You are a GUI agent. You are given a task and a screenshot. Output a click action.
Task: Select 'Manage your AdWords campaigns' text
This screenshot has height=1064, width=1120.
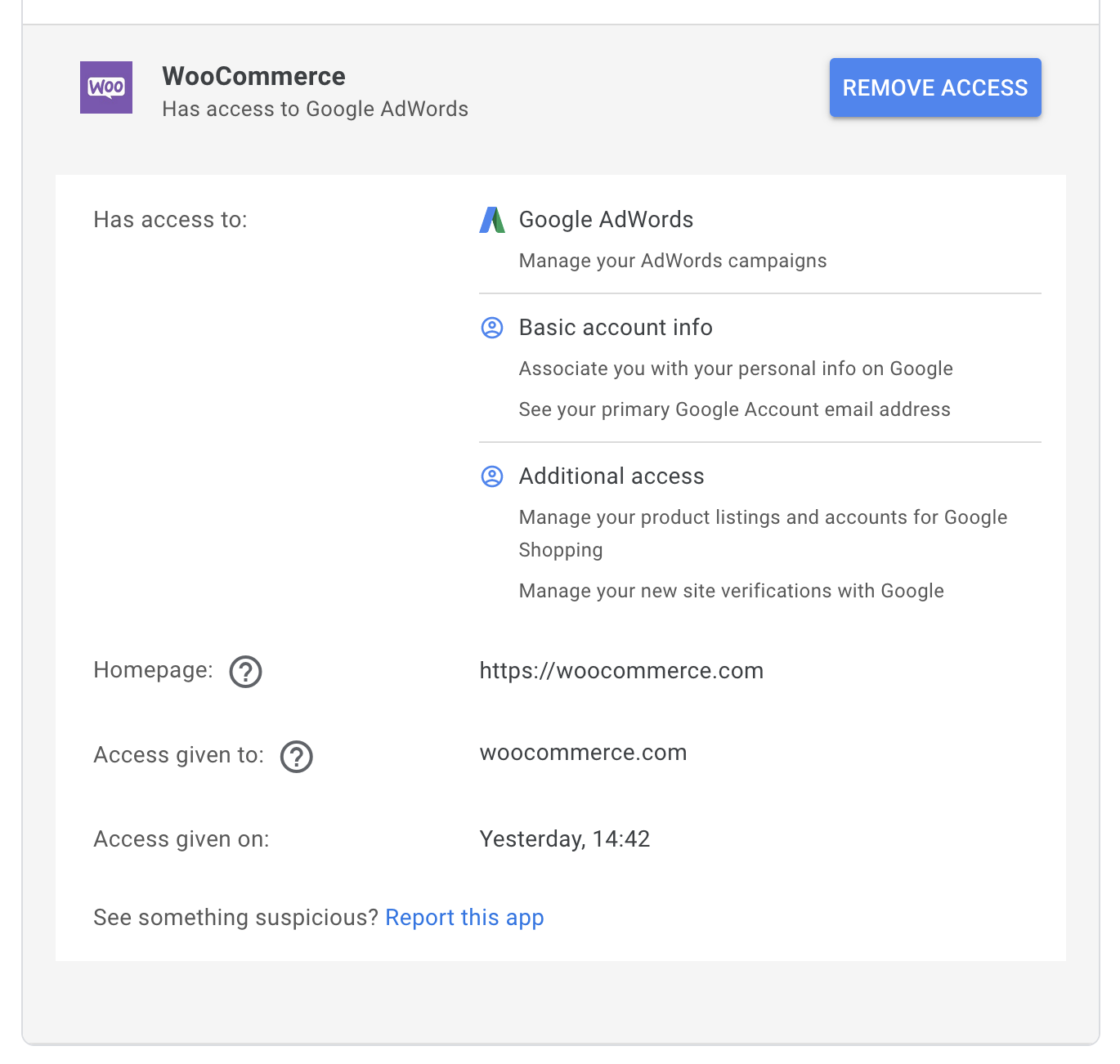click(673, 261)
